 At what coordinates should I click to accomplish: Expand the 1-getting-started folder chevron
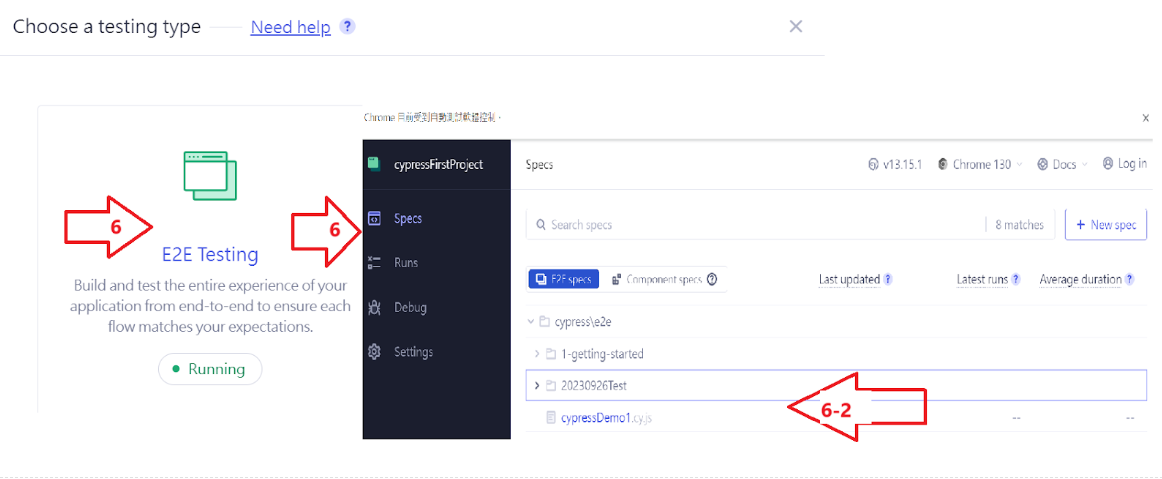click(x=537, y=354)
